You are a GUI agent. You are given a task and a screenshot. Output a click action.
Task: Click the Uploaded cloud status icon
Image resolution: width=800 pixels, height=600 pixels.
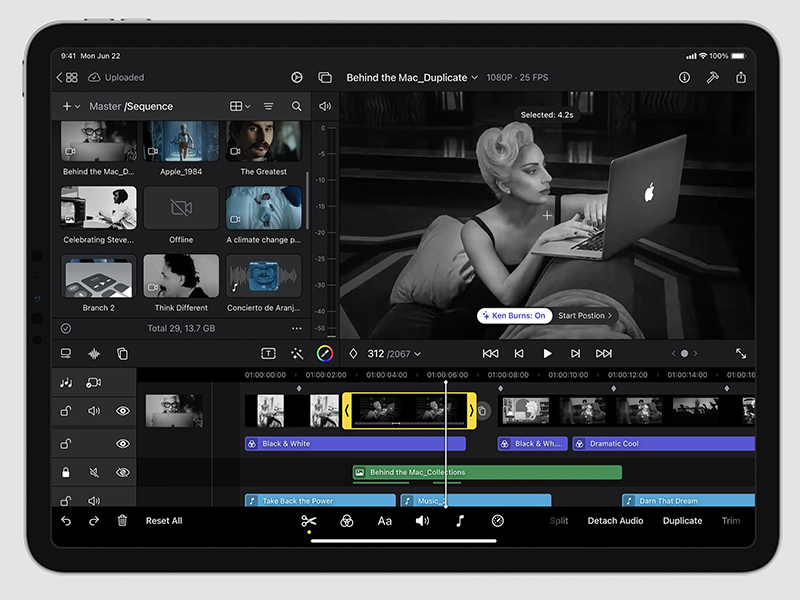click(94, 78)
